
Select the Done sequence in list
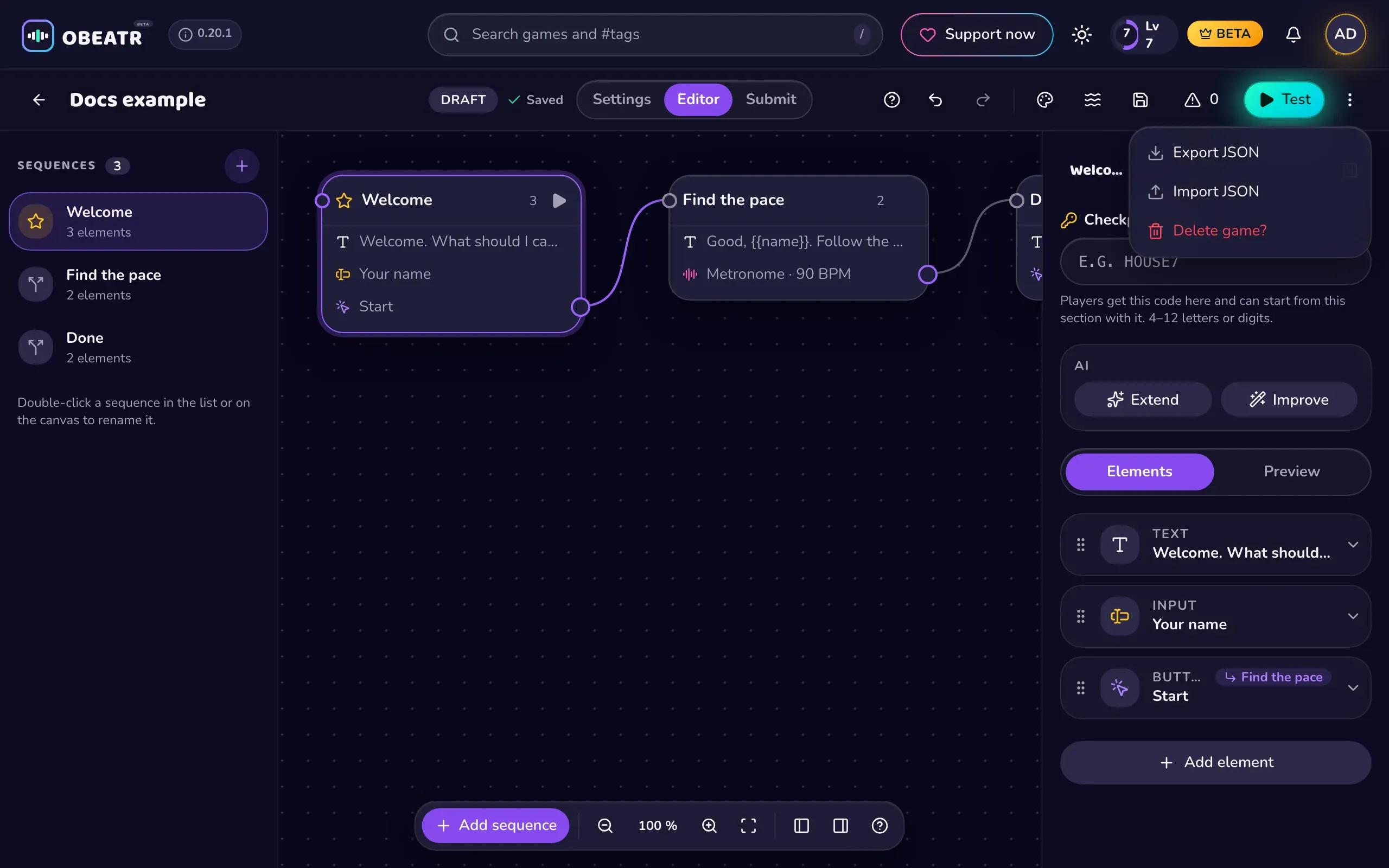click(138, 347)
